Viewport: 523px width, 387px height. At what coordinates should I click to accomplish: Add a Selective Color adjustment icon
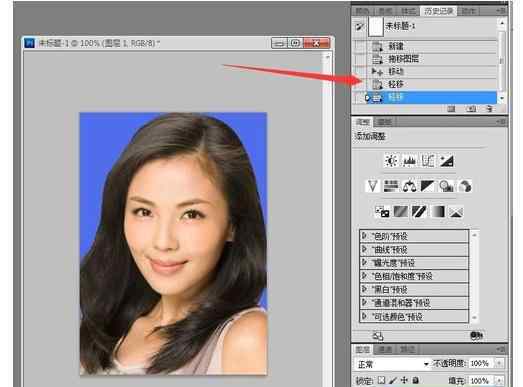click(x=456, y=212)
